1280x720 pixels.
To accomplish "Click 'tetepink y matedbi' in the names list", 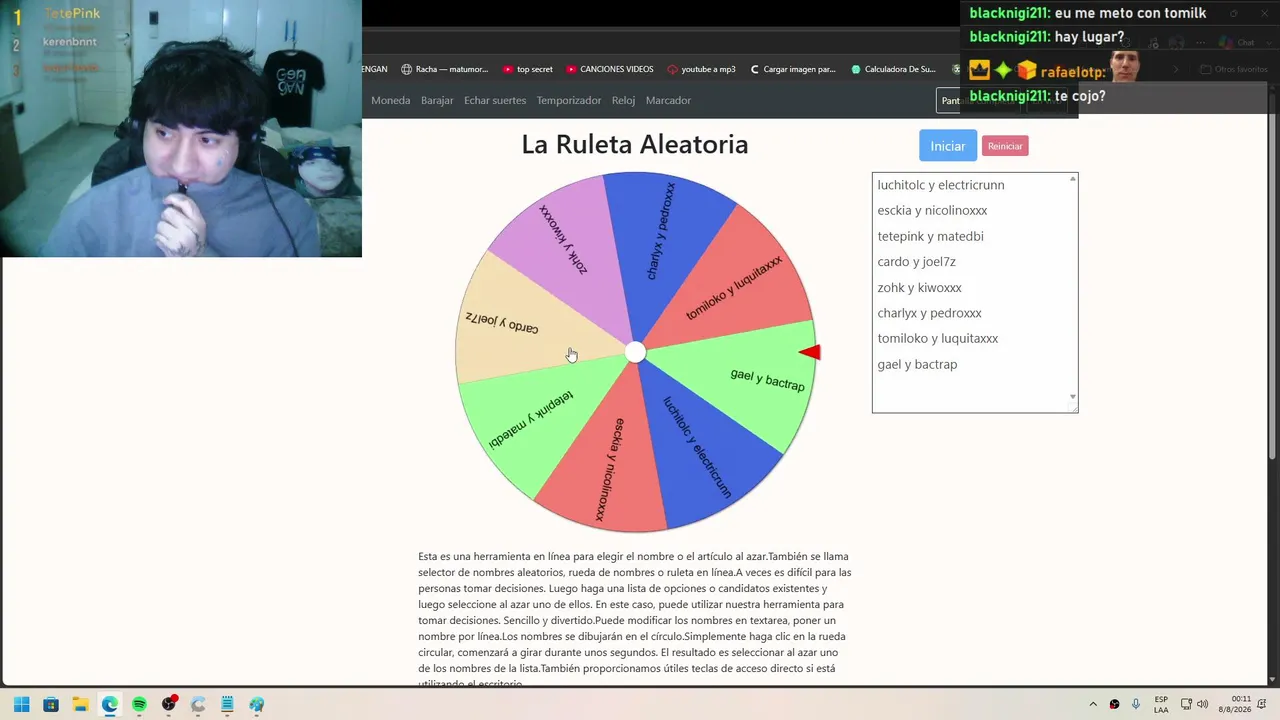I will (x=930, y=236).
